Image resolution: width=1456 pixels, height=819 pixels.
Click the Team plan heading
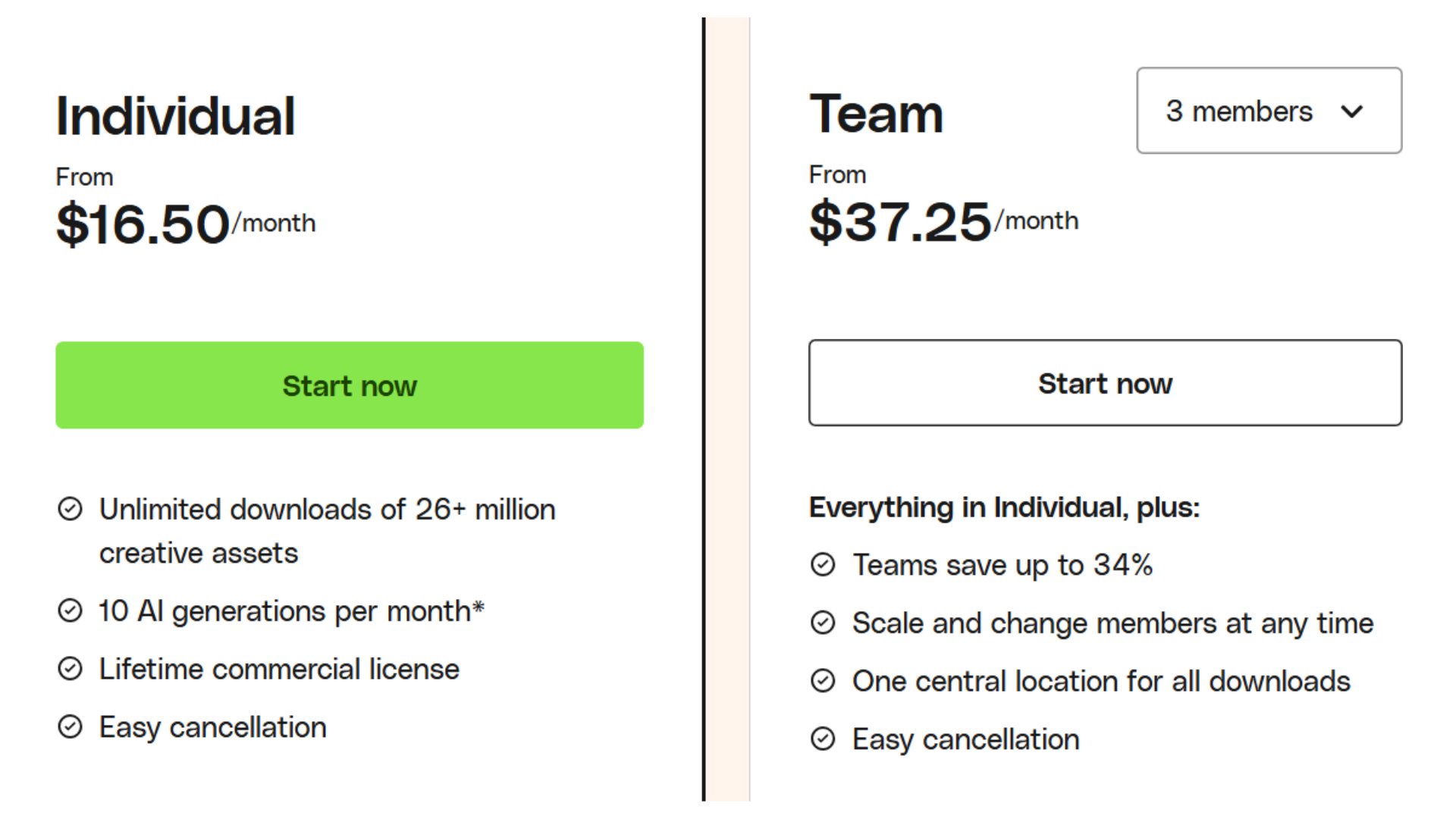876,115
